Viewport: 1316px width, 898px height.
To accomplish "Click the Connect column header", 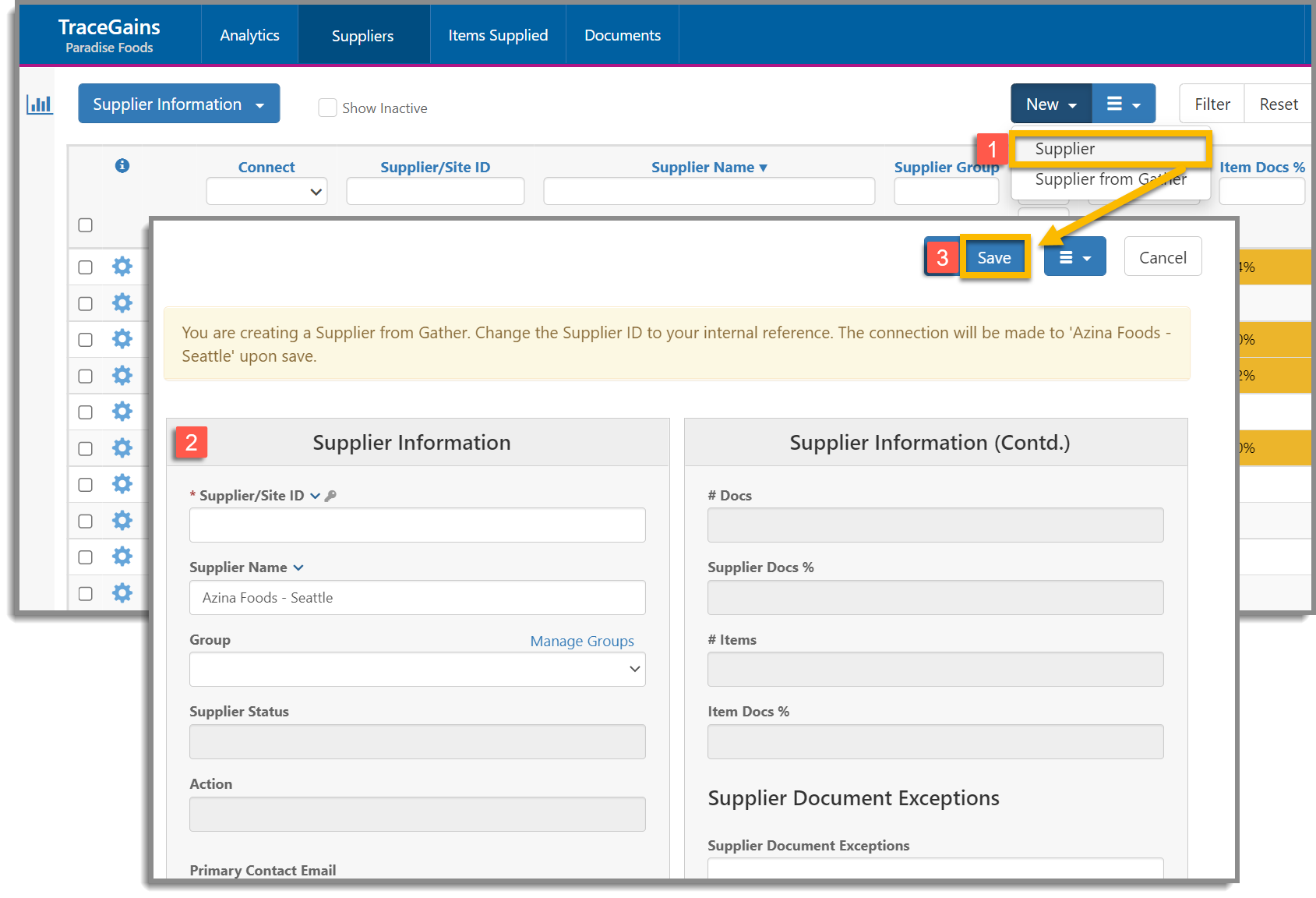I will (266, 167).
